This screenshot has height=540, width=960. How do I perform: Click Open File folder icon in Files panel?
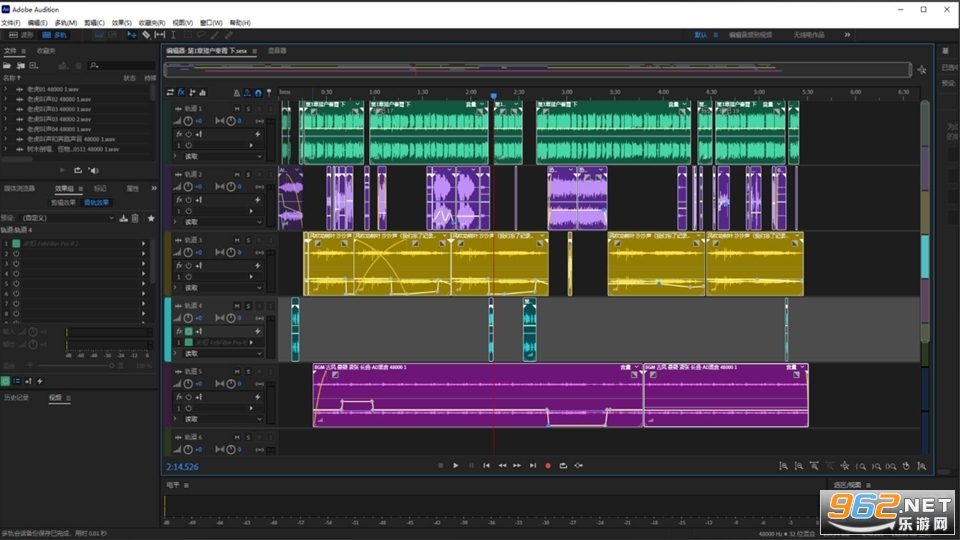[7, 65]
